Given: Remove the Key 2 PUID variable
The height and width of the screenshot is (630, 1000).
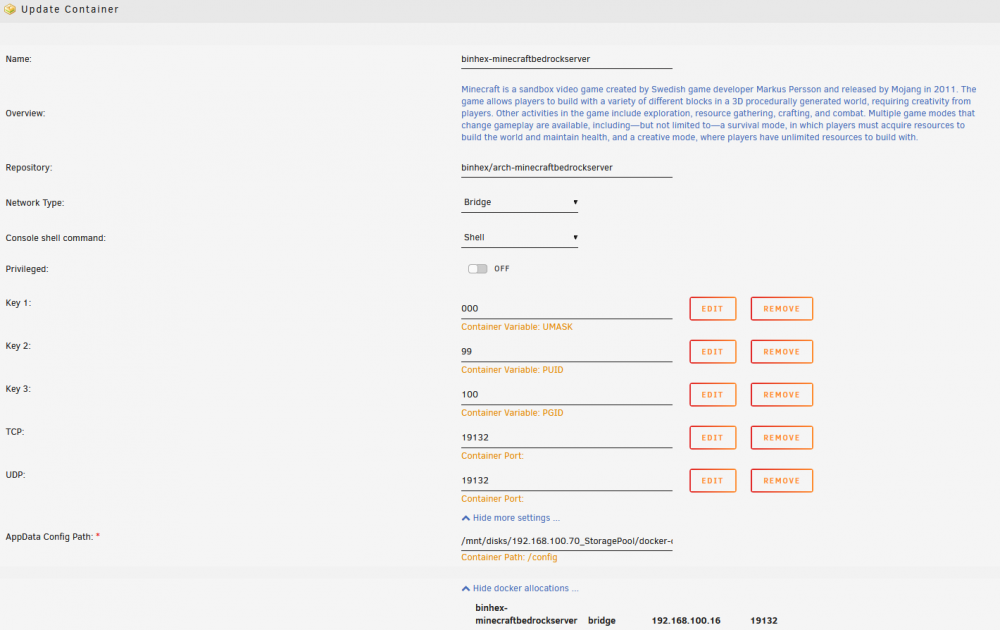Looking at the screenshot, I should point(781,351).
